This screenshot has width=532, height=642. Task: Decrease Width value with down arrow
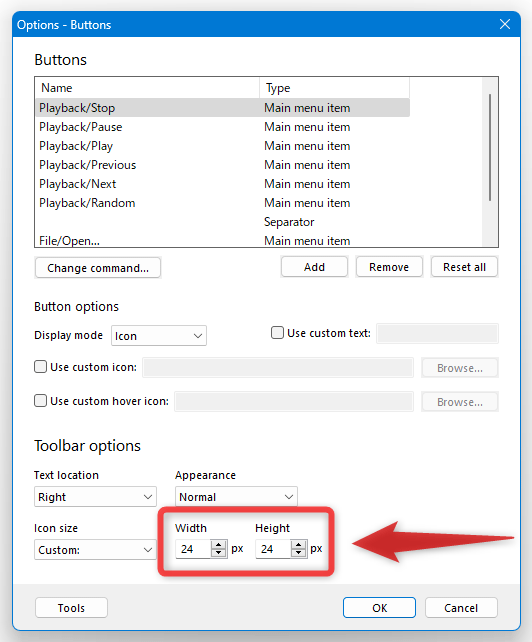coord(219,553)
